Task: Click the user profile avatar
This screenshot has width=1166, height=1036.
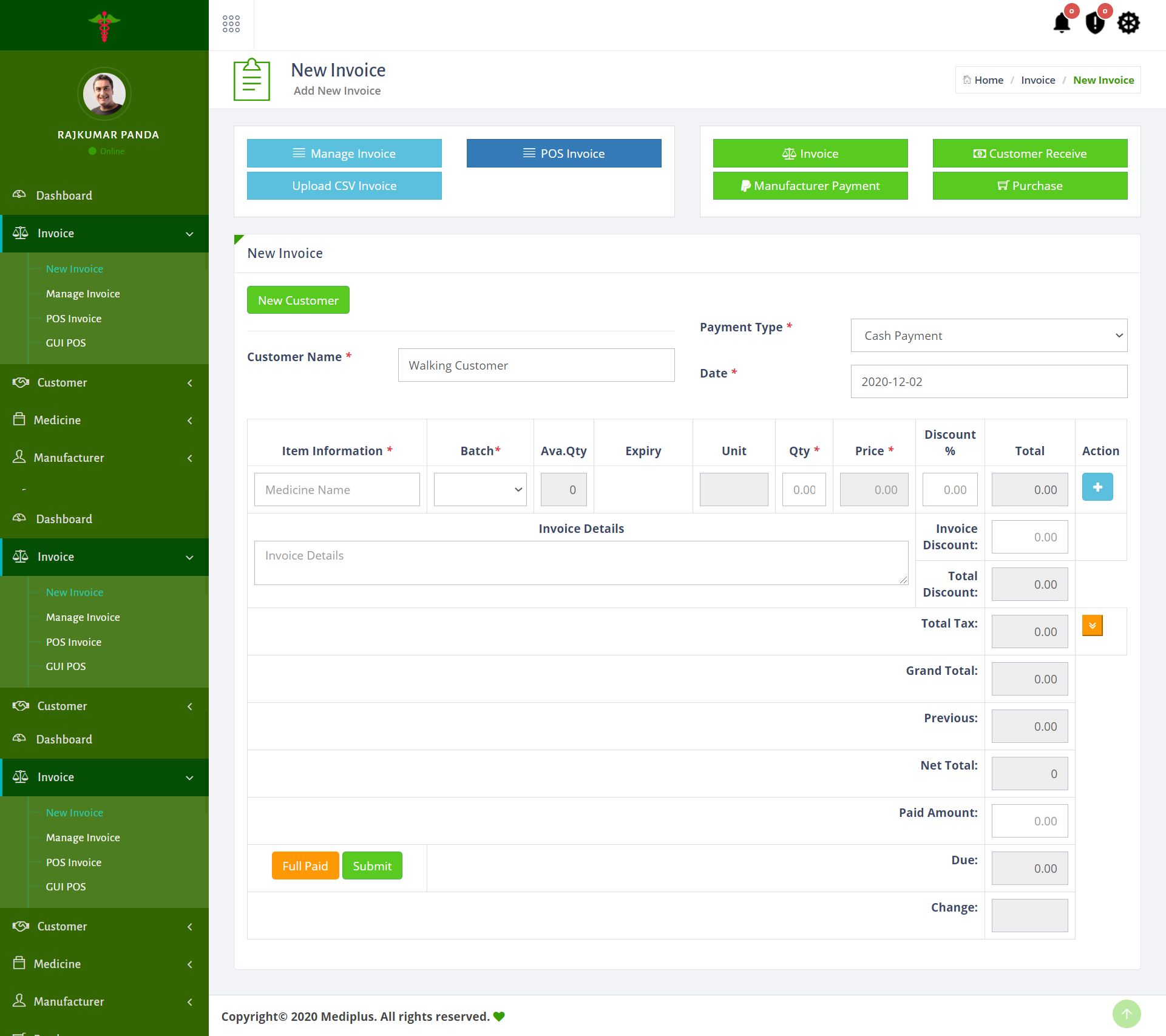Action: click(104, 94)
